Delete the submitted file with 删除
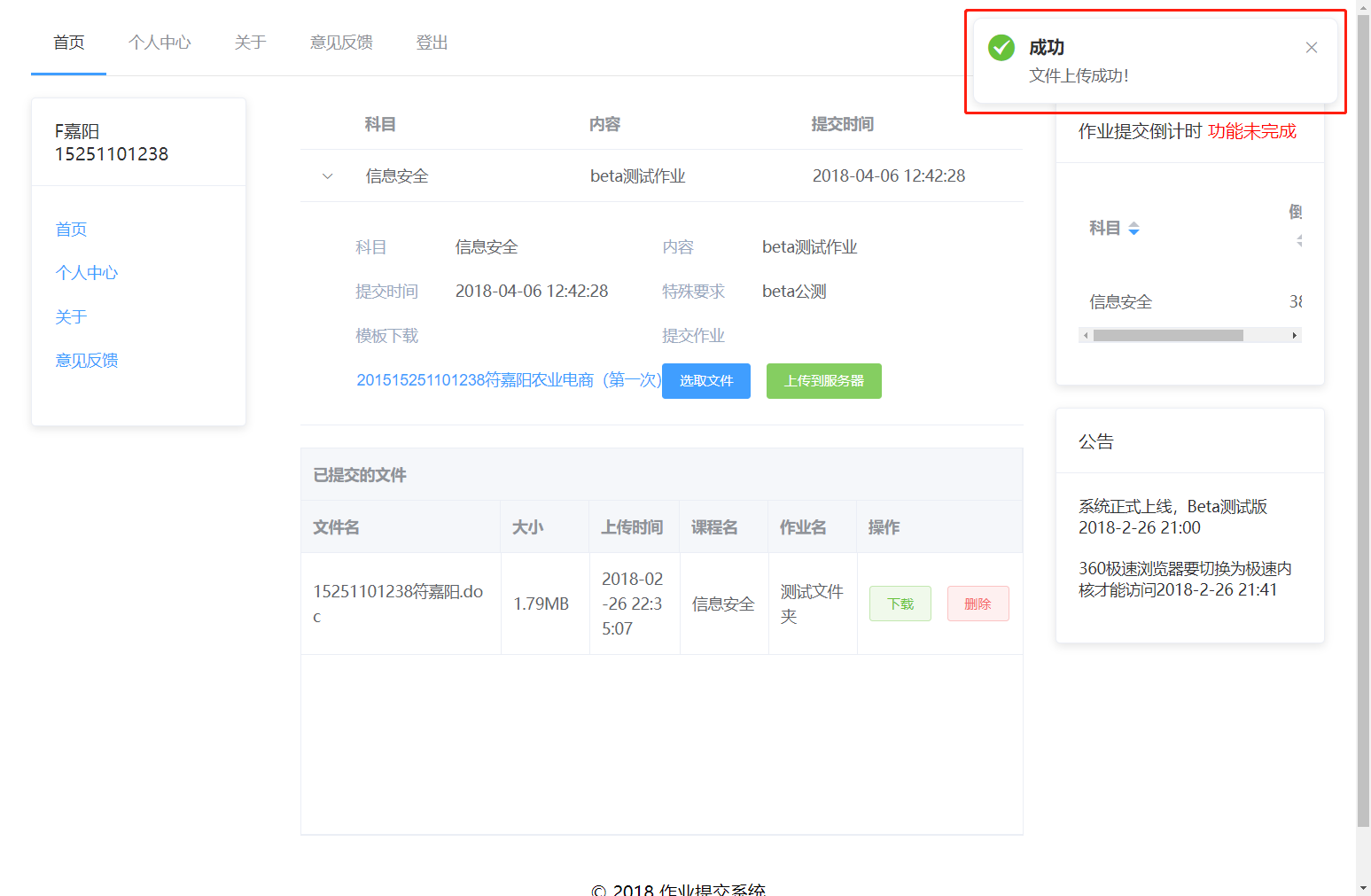 tap(978, 604)
